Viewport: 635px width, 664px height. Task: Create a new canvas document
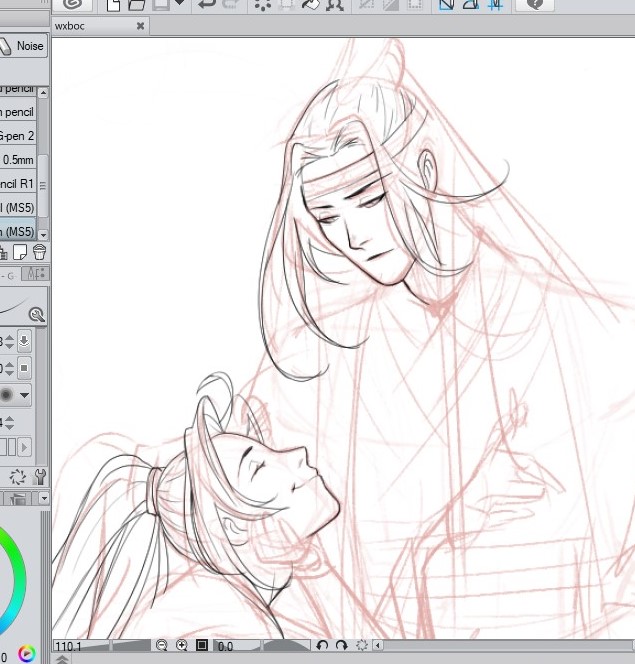(113, 5)
